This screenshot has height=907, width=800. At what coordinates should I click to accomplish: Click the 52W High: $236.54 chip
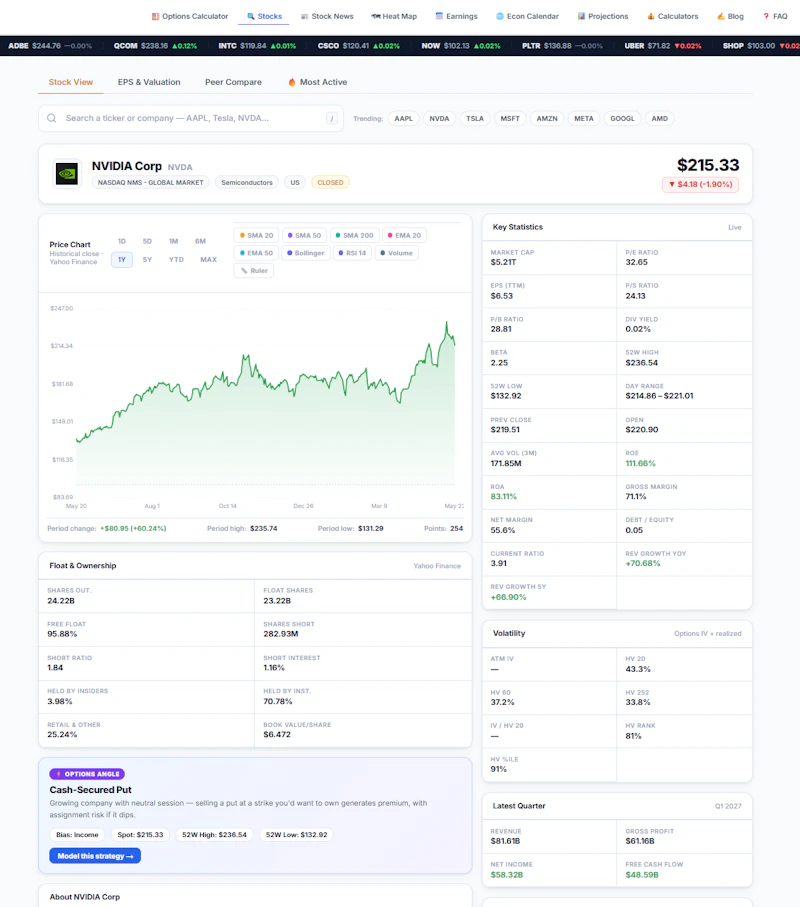click(214, 835)
